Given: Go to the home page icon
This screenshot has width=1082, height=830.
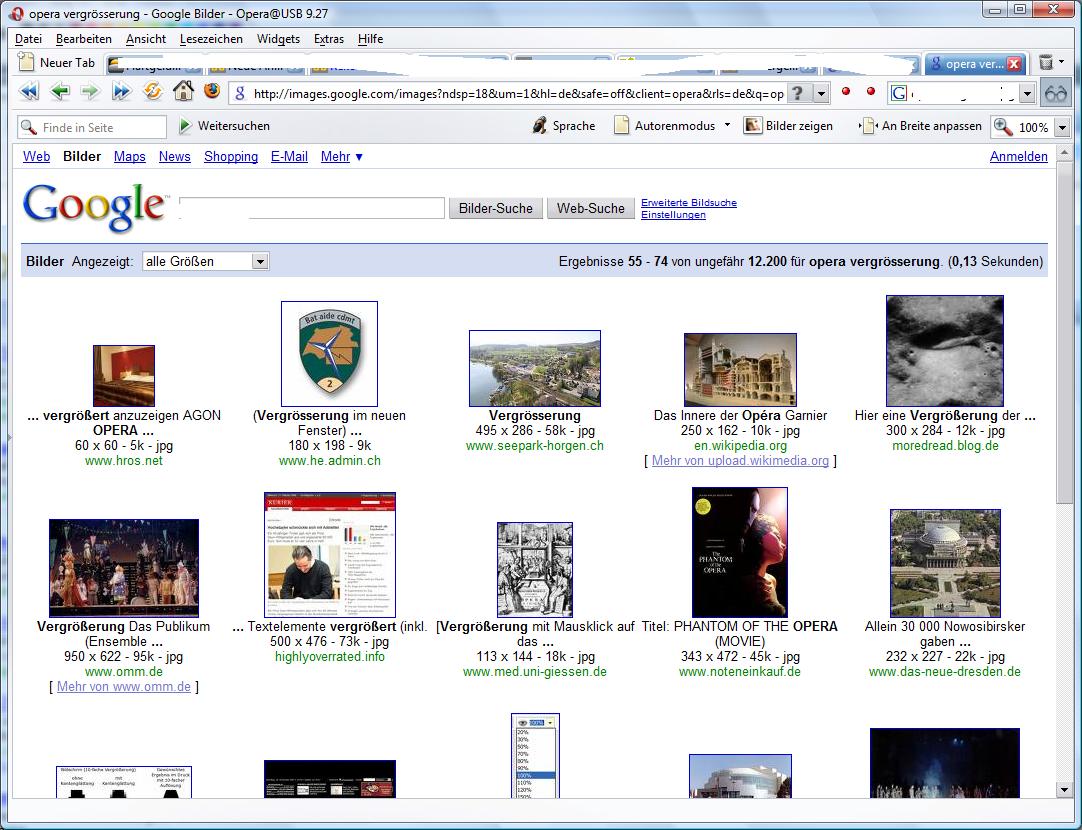Looking at the screenshot, I should 183,92.
